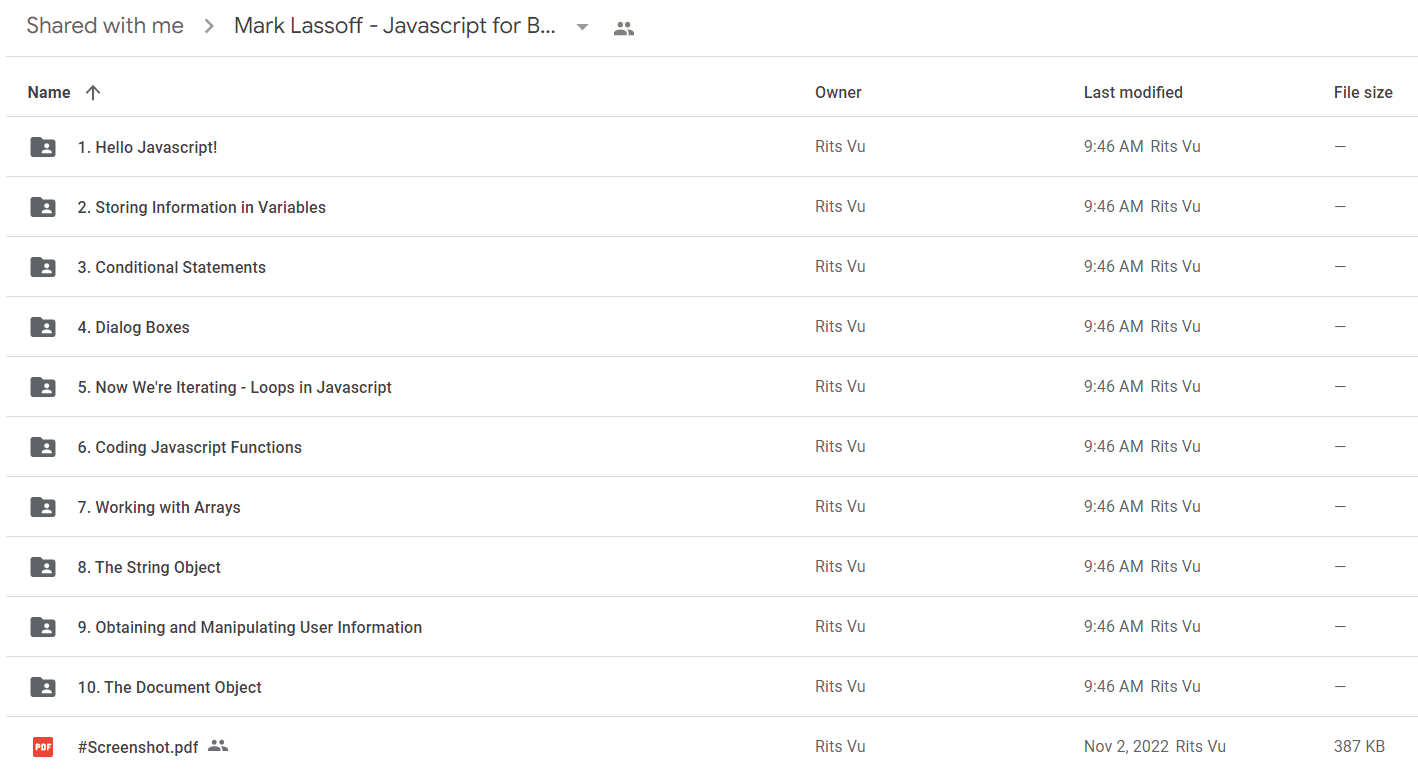Click the shared people icon next to folder title
The width and height of the screenshot is (1418, 773).
[624, 28]
